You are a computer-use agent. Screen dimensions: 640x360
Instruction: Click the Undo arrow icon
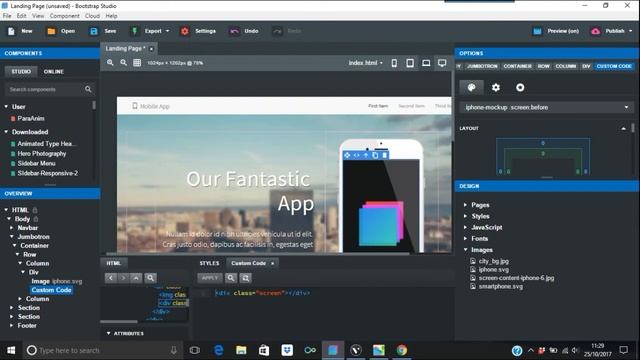coord(234,31)
